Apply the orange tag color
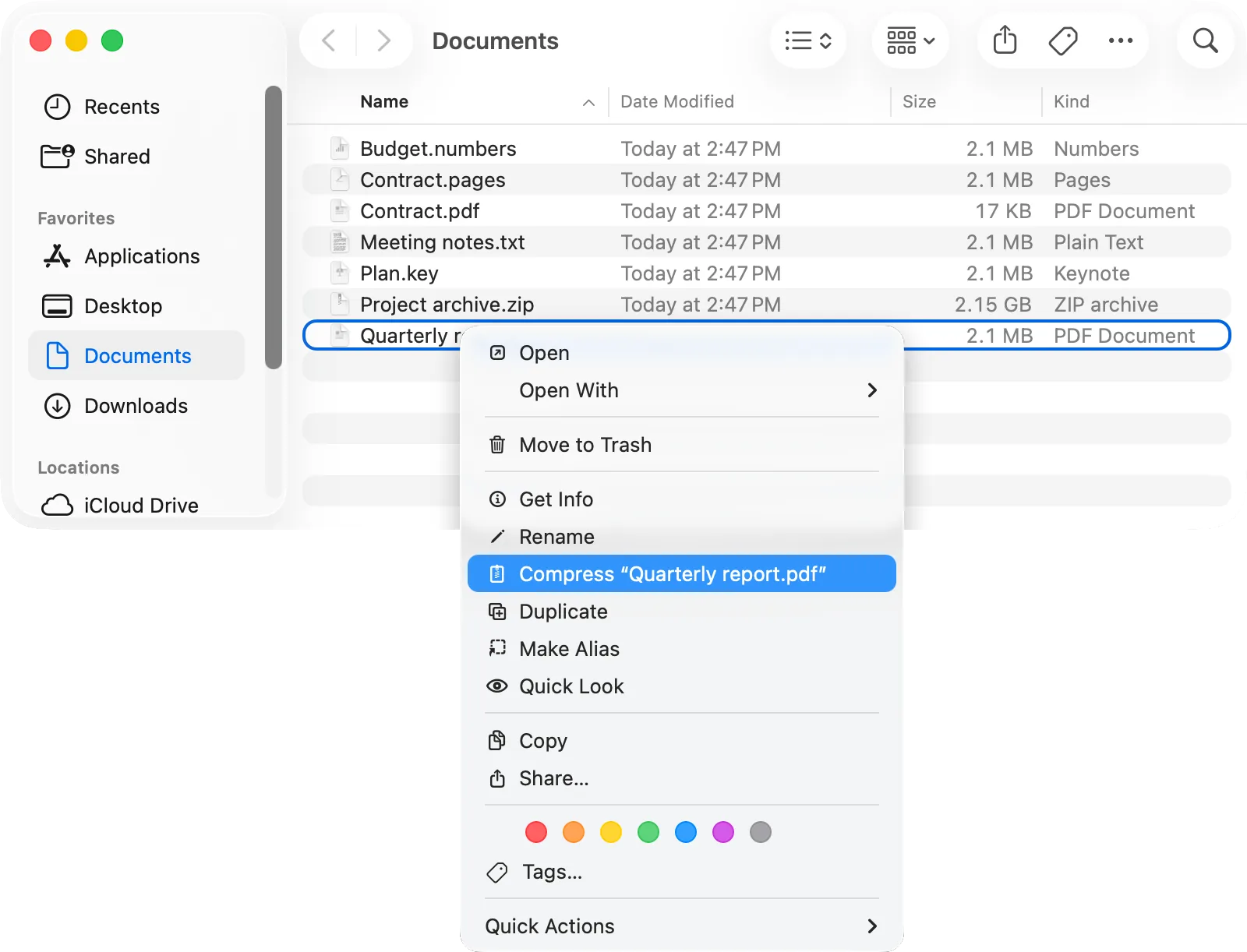 574,832
